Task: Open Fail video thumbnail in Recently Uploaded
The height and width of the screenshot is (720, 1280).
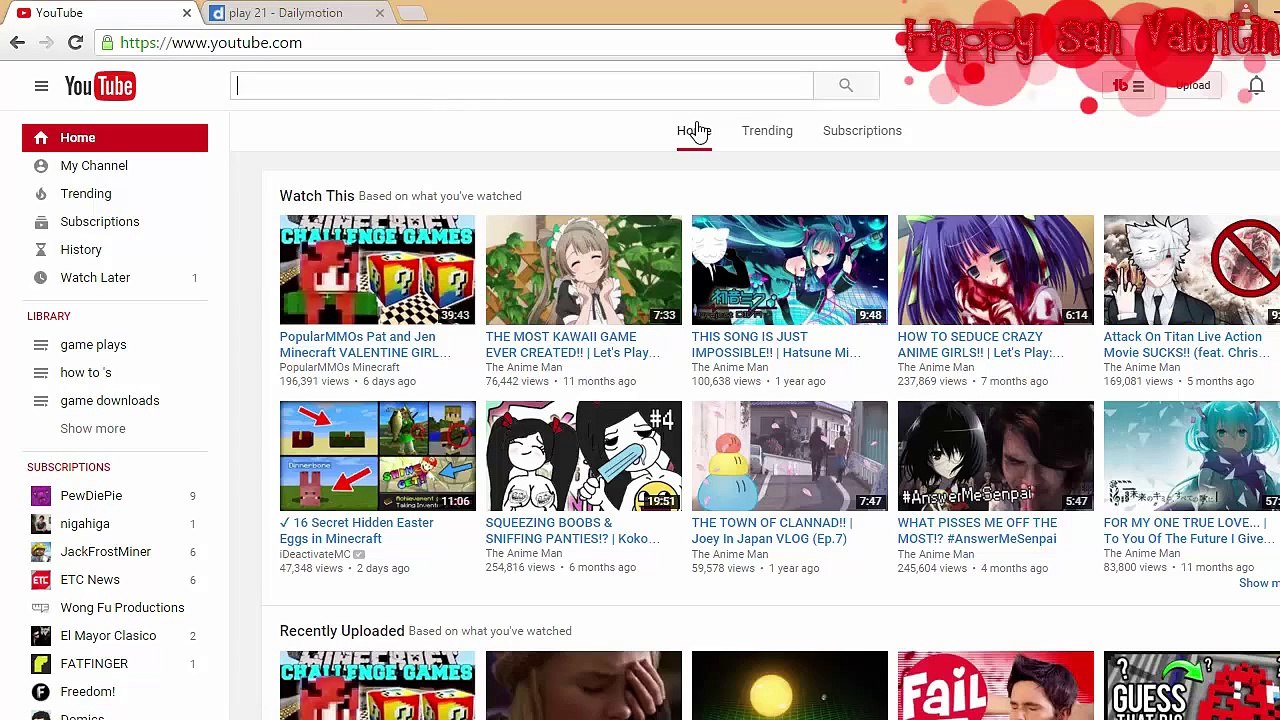Action: (x=996, y=685)
